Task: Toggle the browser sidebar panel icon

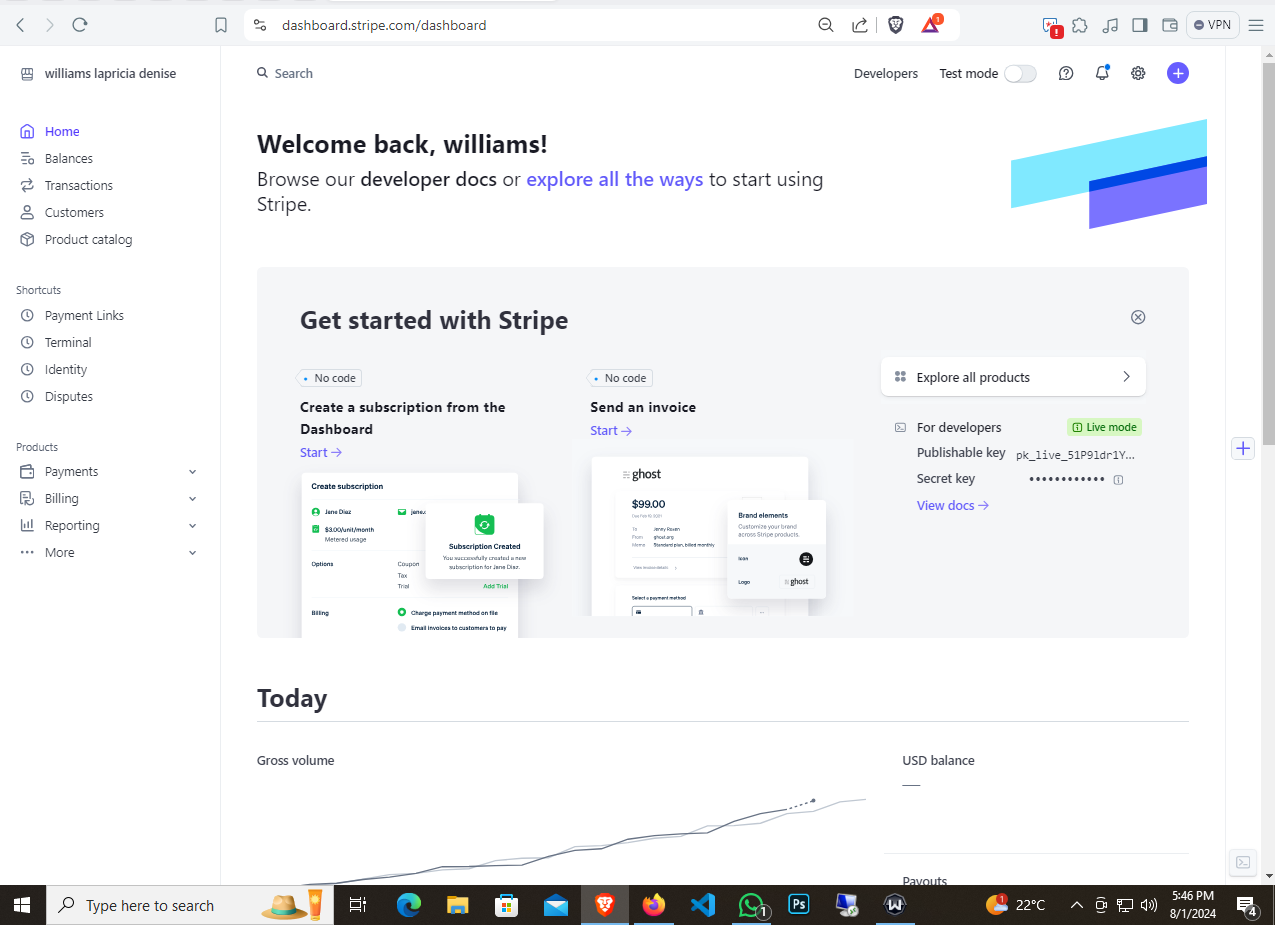Action: coord(1139,25)
